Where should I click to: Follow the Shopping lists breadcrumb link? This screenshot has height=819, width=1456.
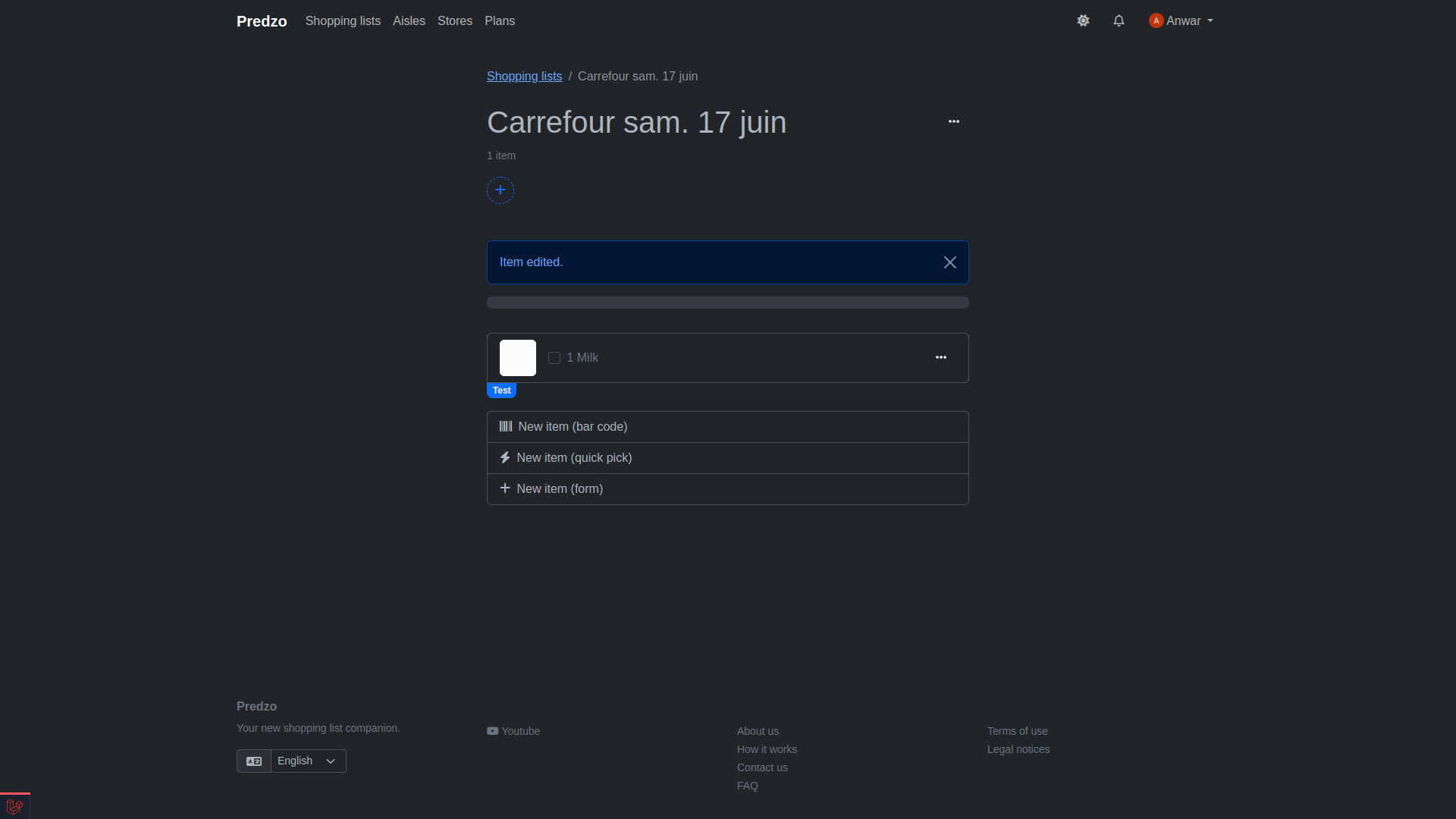click(524, 77)
